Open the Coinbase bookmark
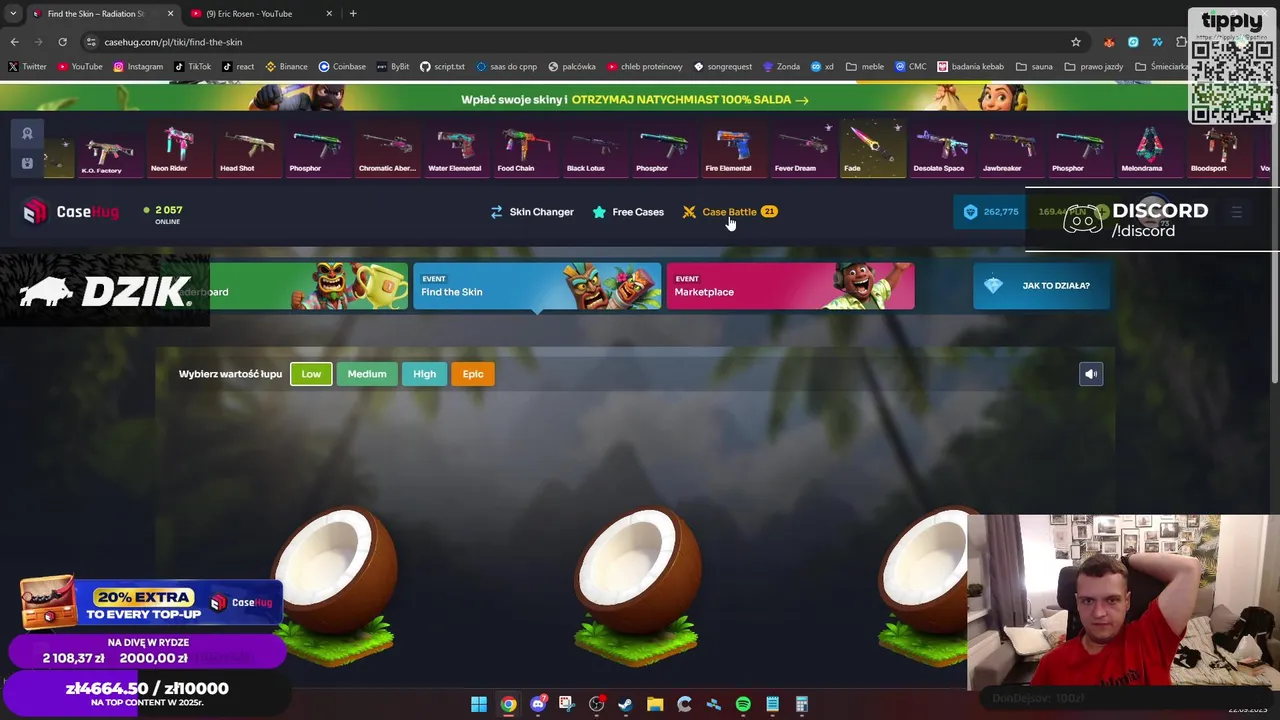This screenshot has height=720, width=1280. pyautogui.click(x=342, y=67)
